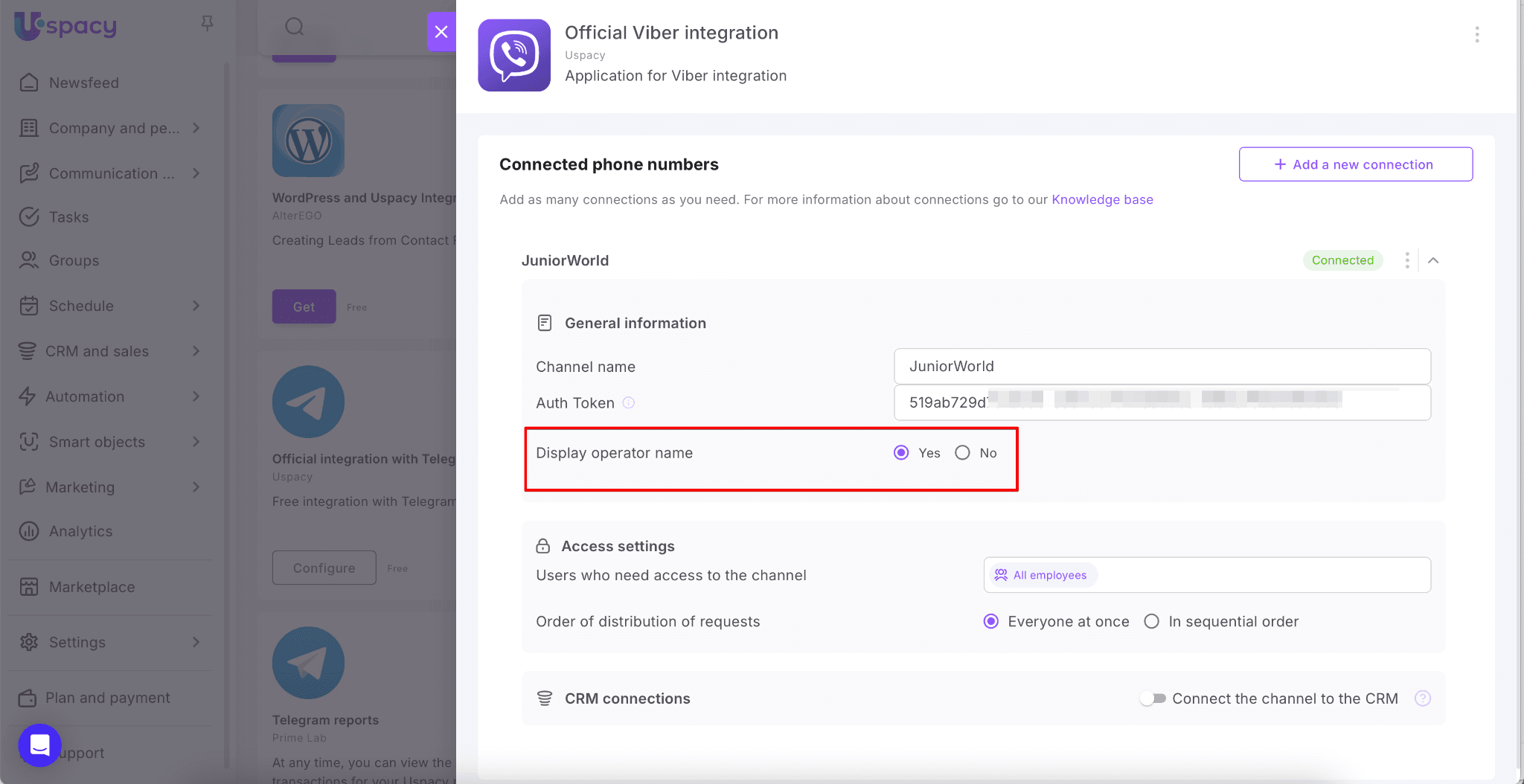
Task: Close the Viber integration panel
Action: click(441, 31)
